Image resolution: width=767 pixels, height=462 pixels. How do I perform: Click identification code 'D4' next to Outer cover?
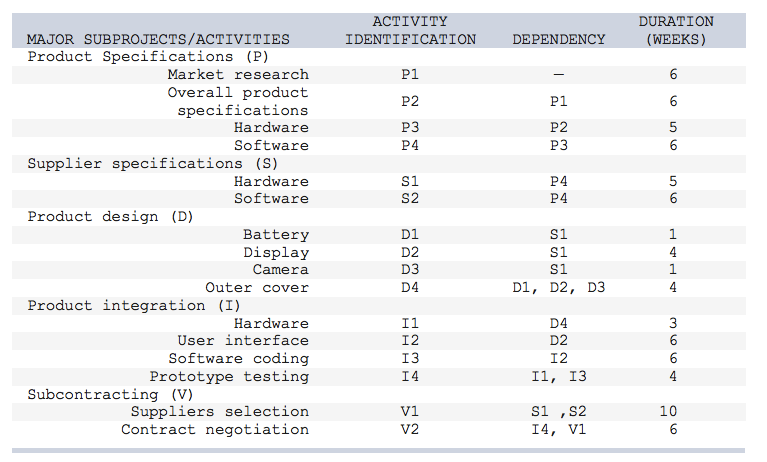[x=410, y=287]
